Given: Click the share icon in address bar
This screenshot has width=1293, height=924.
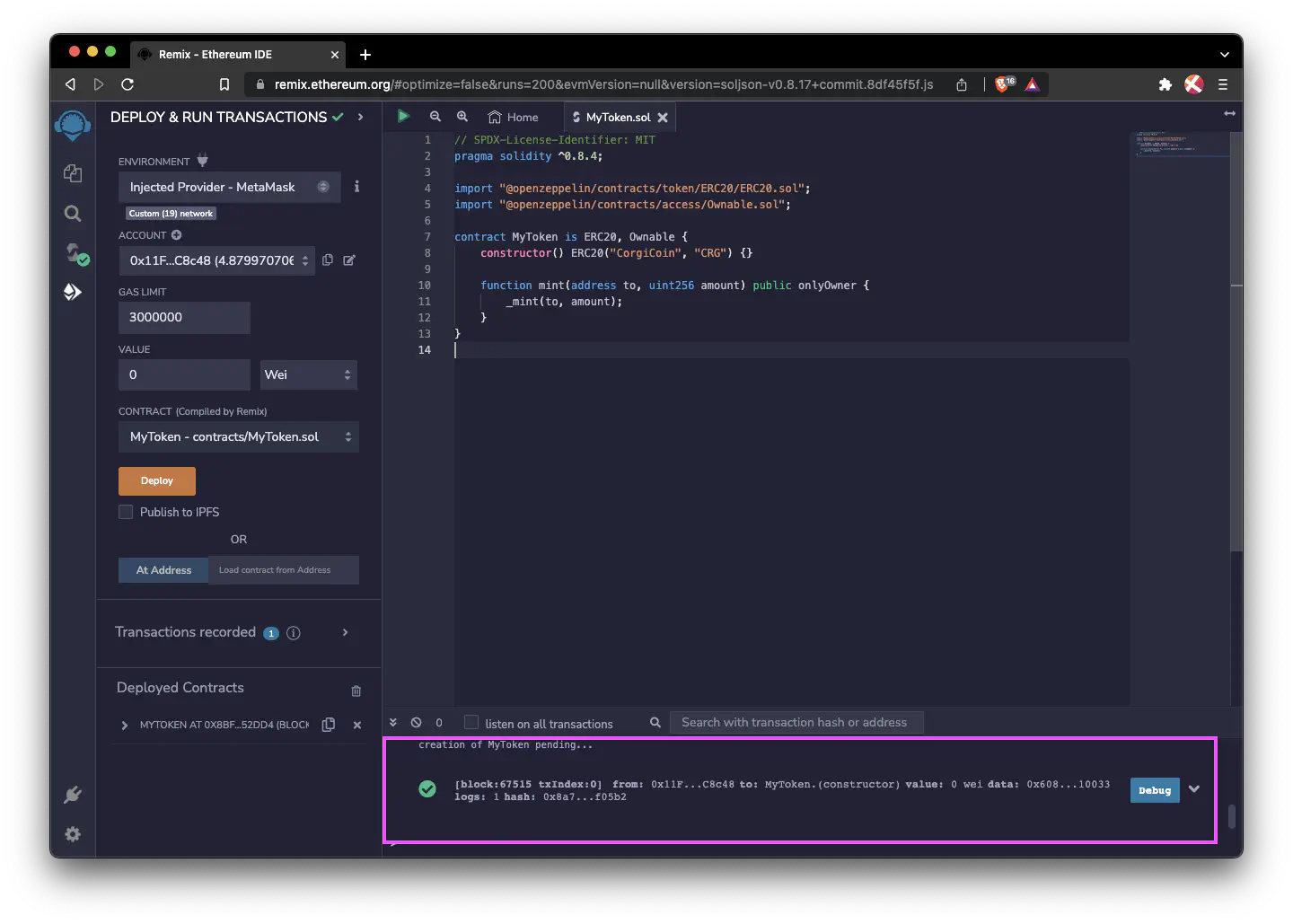Looking at the screenshot, I should (x=962, y=84).
